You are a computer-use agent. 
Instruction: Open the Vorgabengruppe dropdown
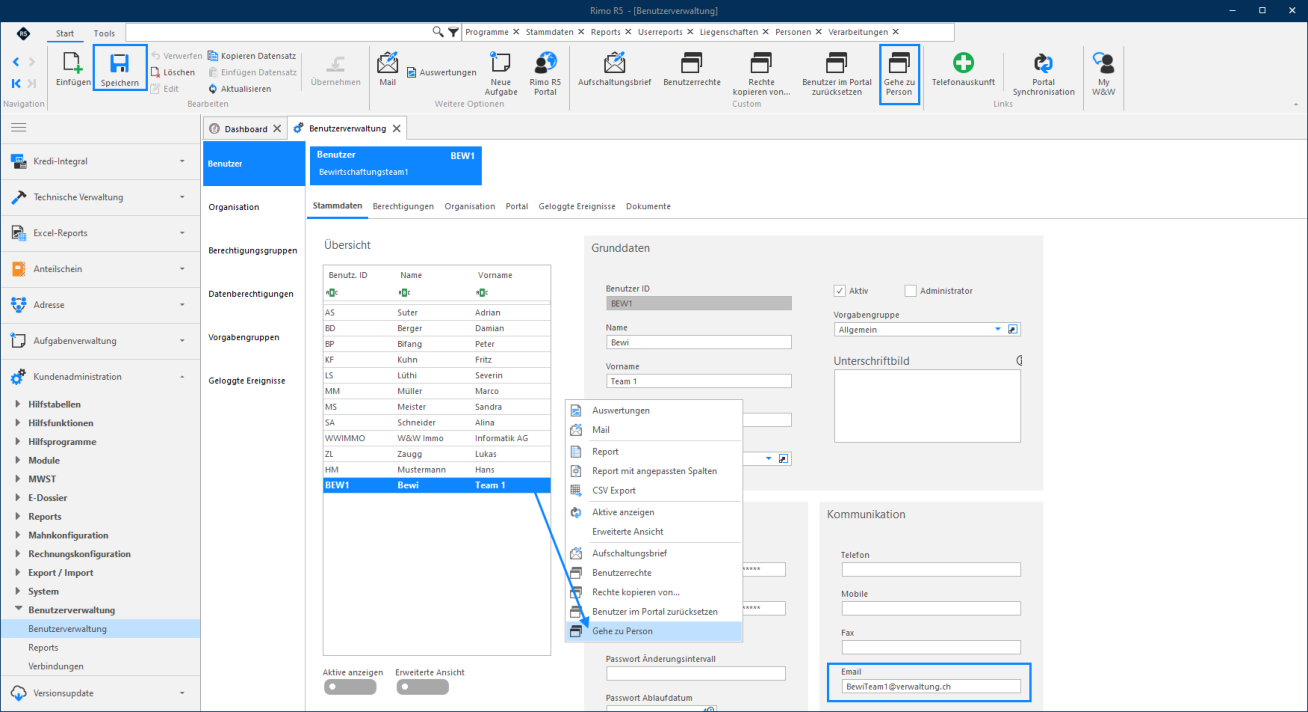pyautogui.click(x=997, y=329)
